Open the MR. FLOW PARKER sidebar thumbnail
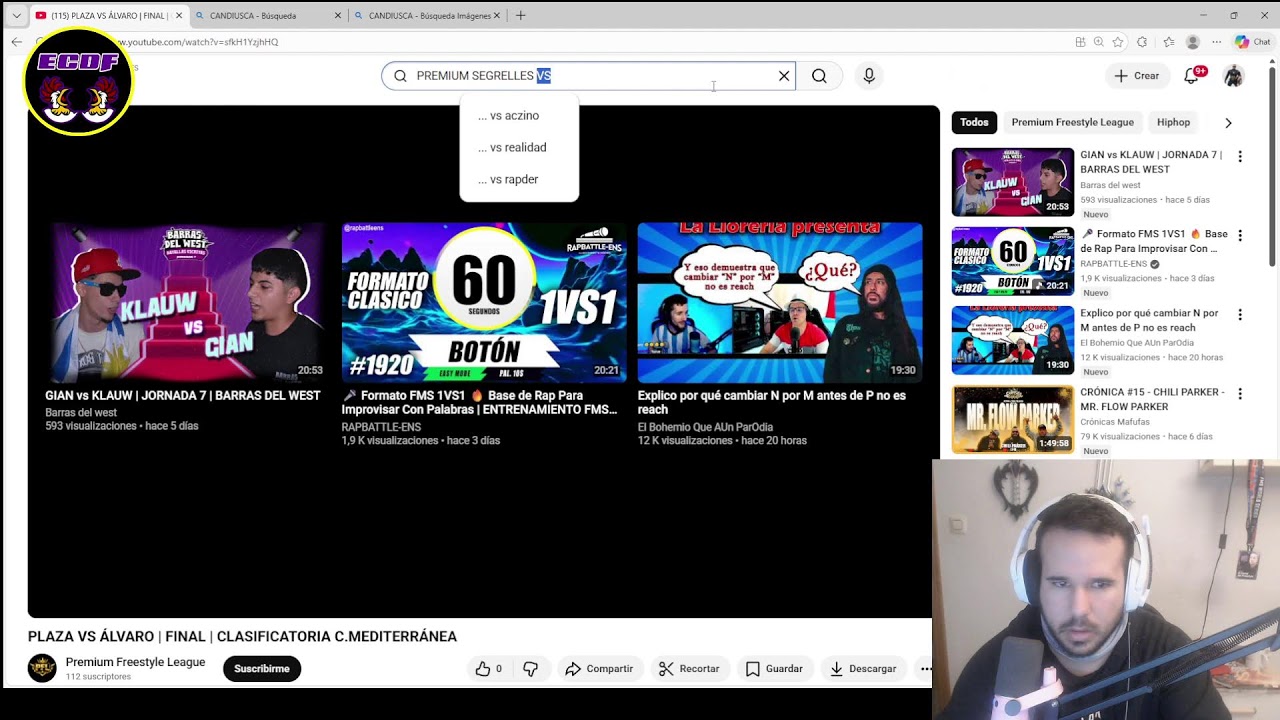 pyautogui.click(x=1013, y=419)
